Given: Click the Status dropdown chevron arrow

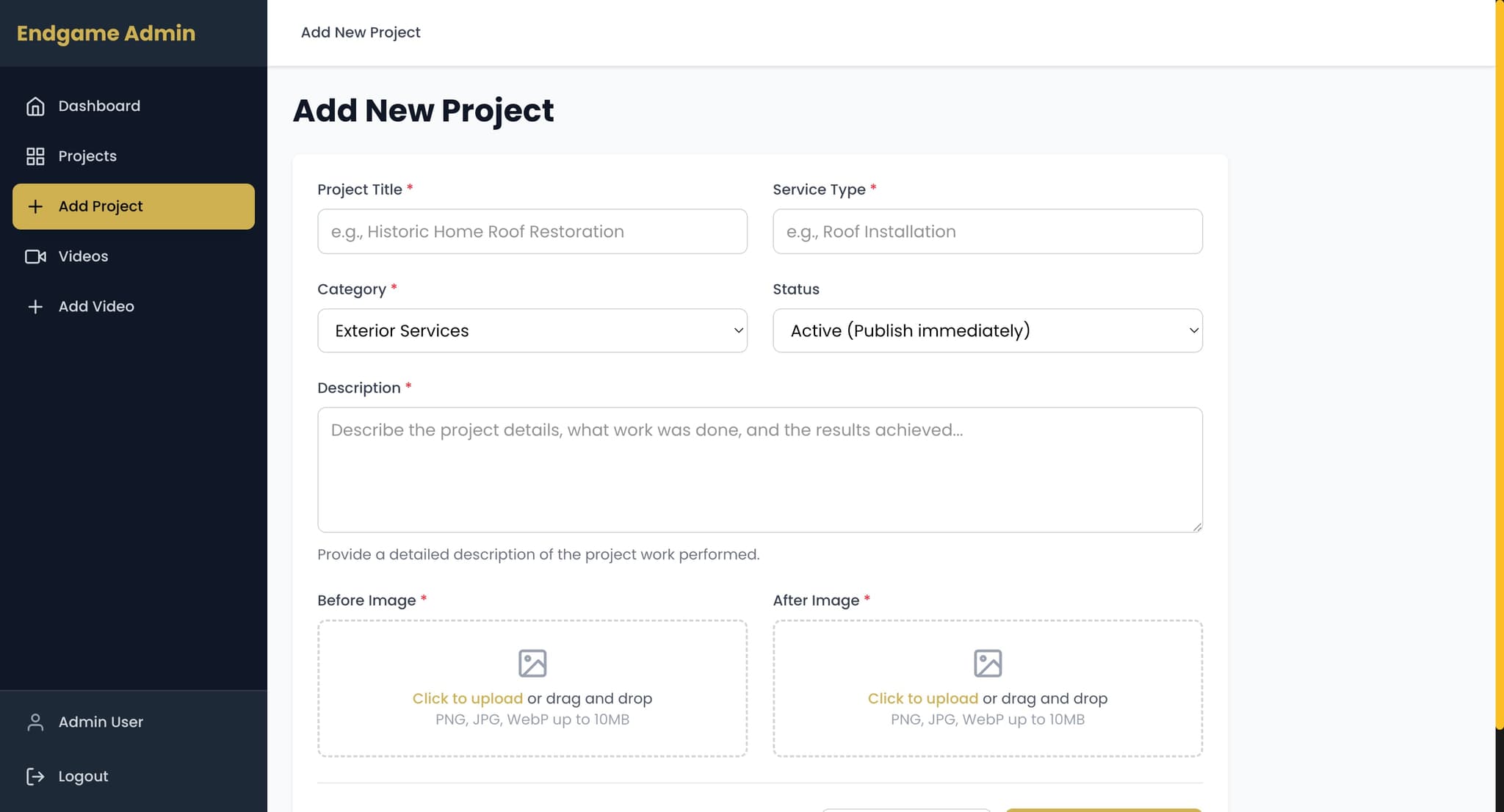Looking at the screenshot, I should [1193, 330].
